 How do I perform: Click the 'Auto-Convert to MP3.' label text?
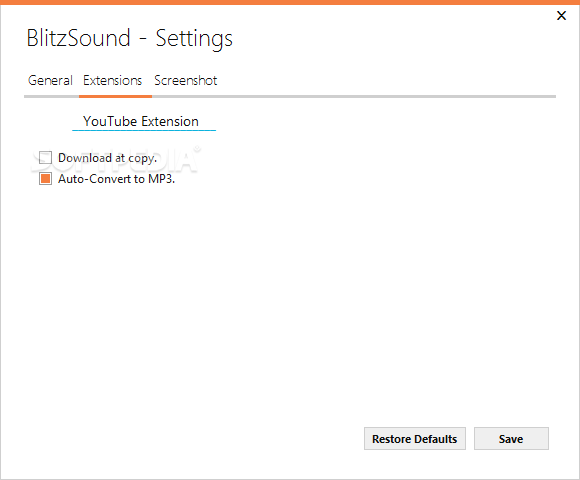click(x=117, y=179)
